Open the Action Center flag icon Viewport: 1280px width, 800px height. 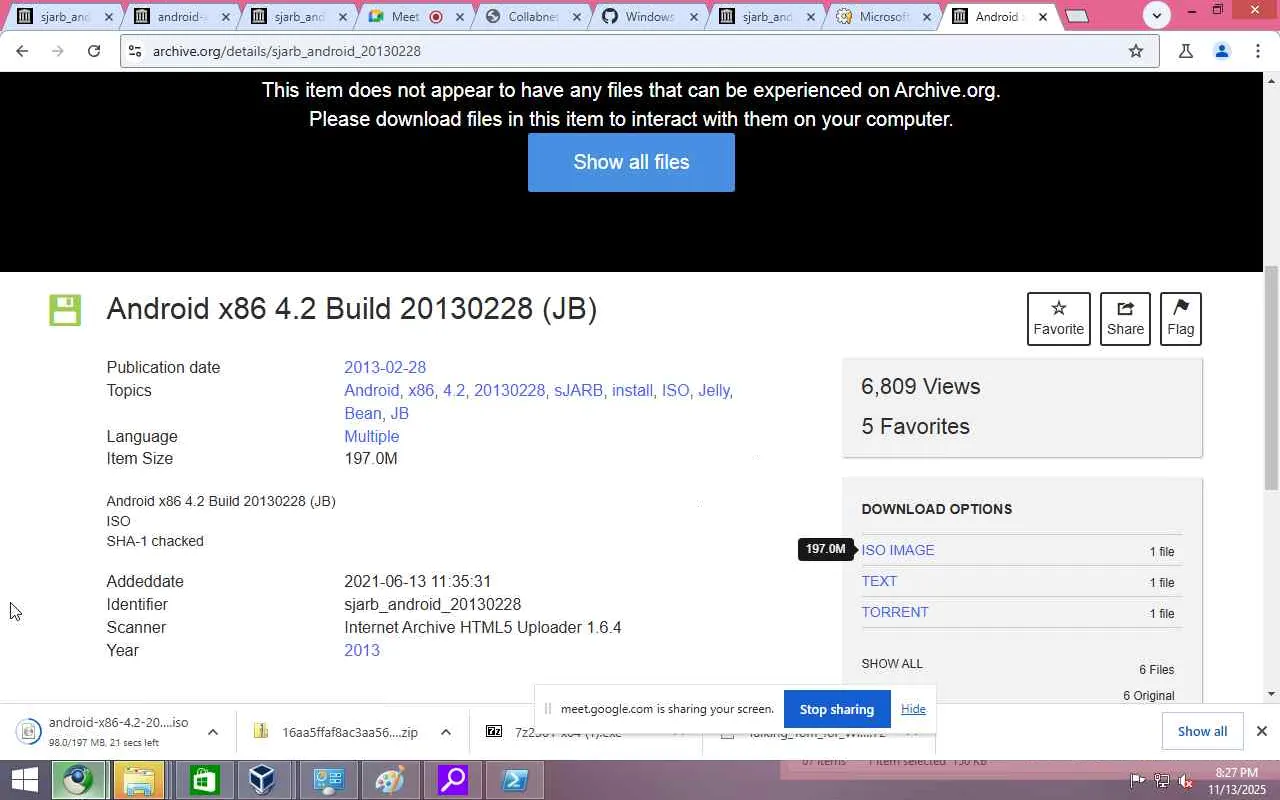coord(1138,780)
